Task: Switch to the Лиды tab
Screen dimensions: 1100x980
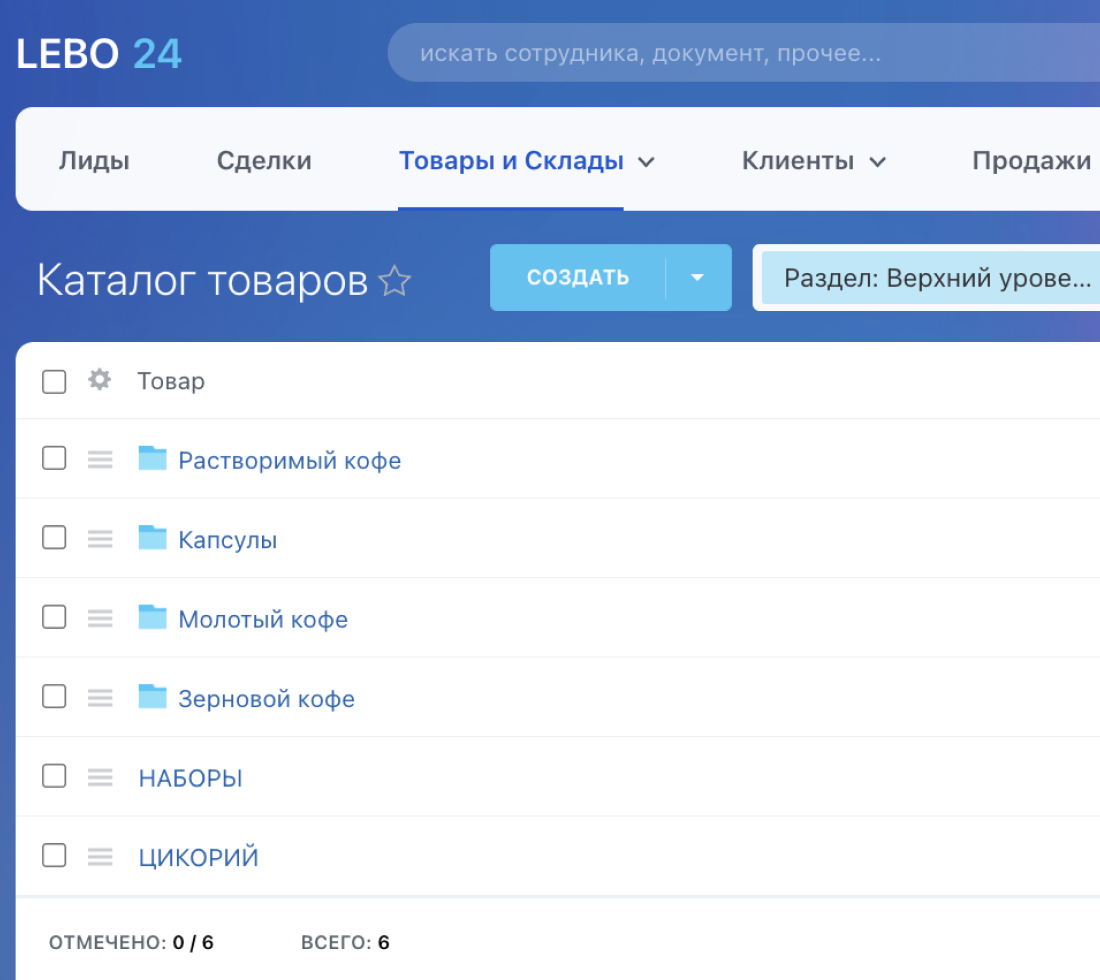Action: point(94,161)
